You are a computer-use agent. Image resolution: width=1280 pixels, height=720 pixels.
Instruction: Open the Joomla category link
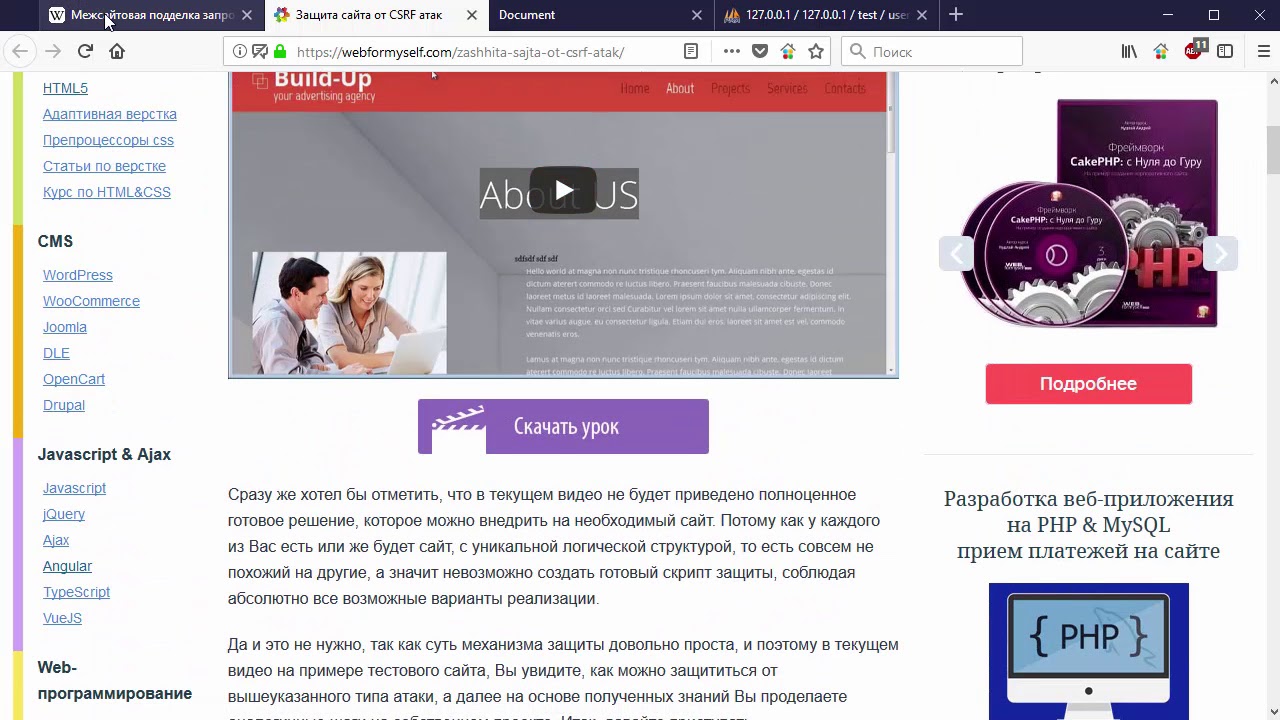pyautogui.click(x=65, y=327)
